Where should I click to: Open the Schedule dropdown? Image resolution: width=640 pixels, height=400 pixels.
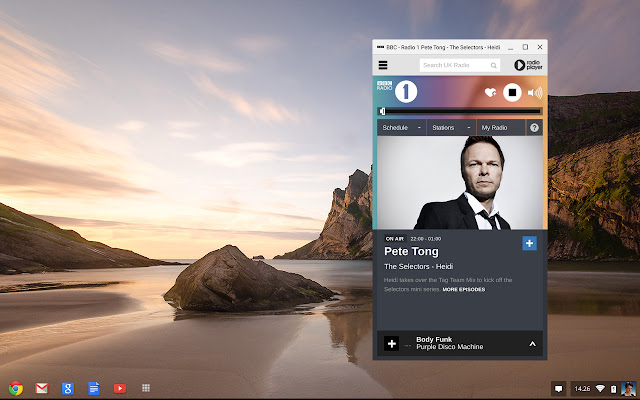coord(402,128)
